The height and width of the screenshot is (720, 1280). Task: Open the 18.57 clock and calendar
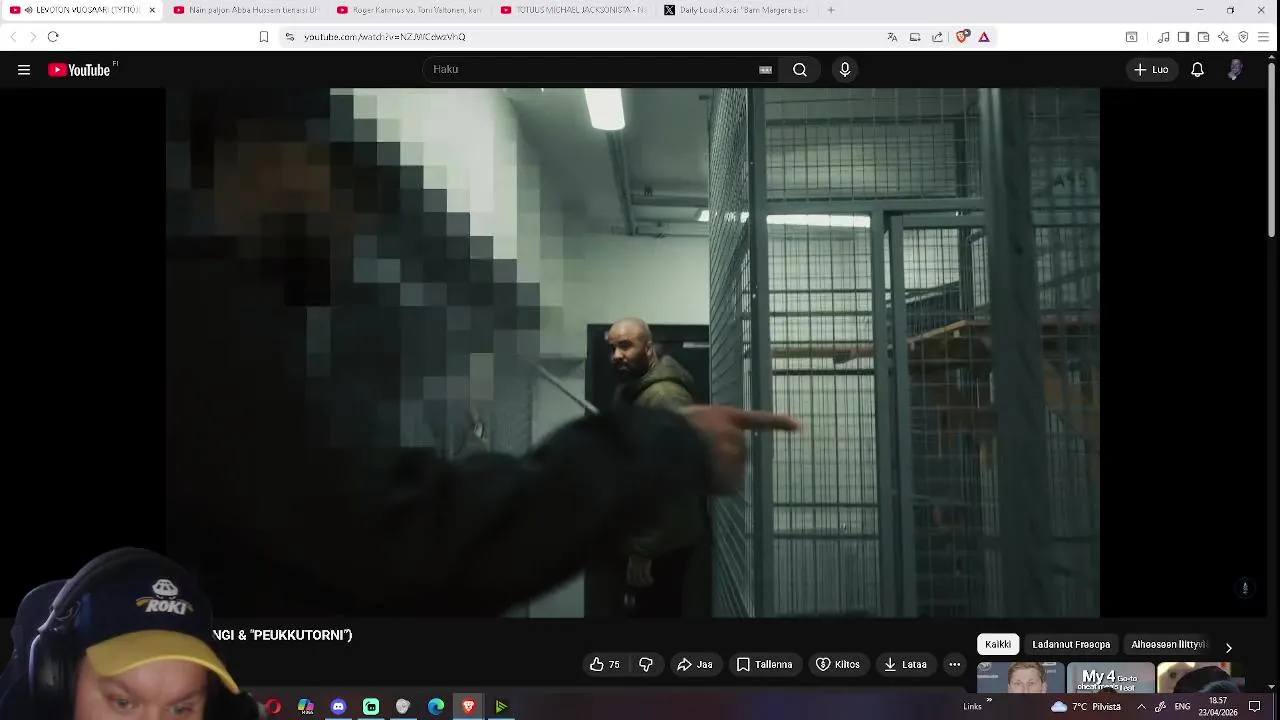(1218, 707)
